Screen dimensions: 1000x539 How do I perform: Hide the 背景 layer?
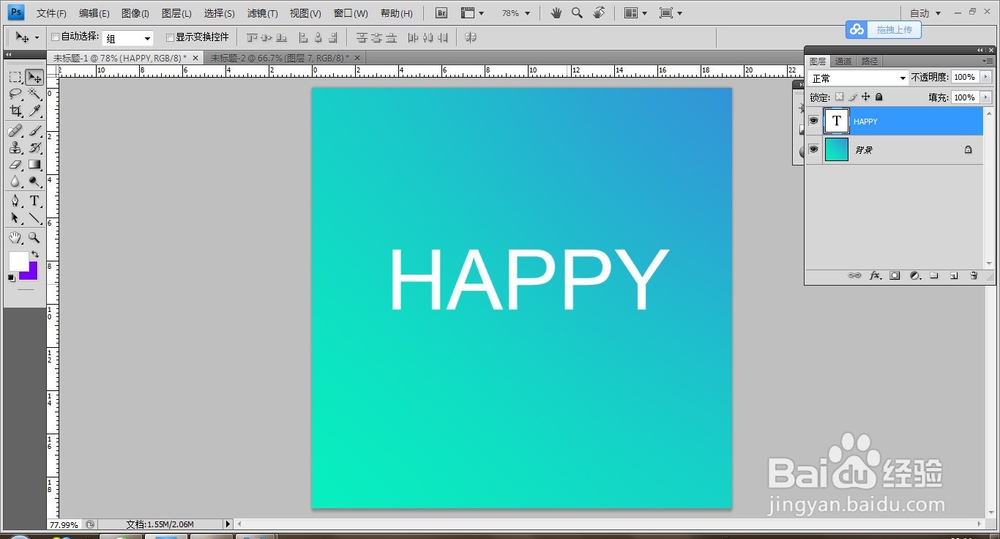814,149
